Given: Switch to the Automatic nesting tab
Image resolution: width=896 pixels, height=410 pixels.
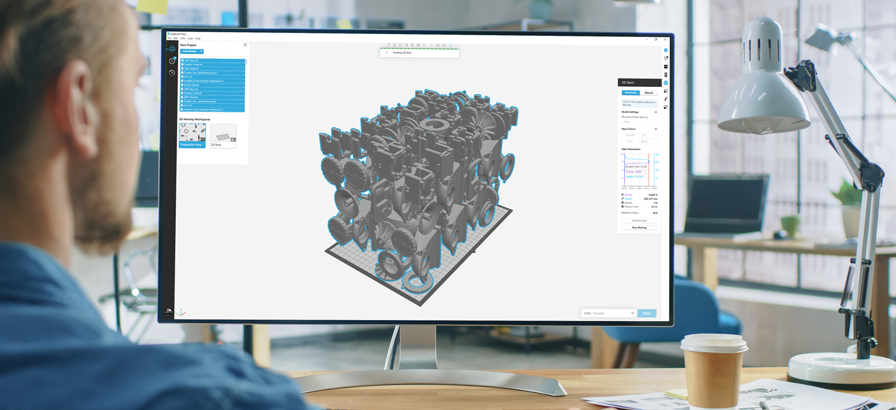Looking at the screenshot, I should tap(630, 93).
